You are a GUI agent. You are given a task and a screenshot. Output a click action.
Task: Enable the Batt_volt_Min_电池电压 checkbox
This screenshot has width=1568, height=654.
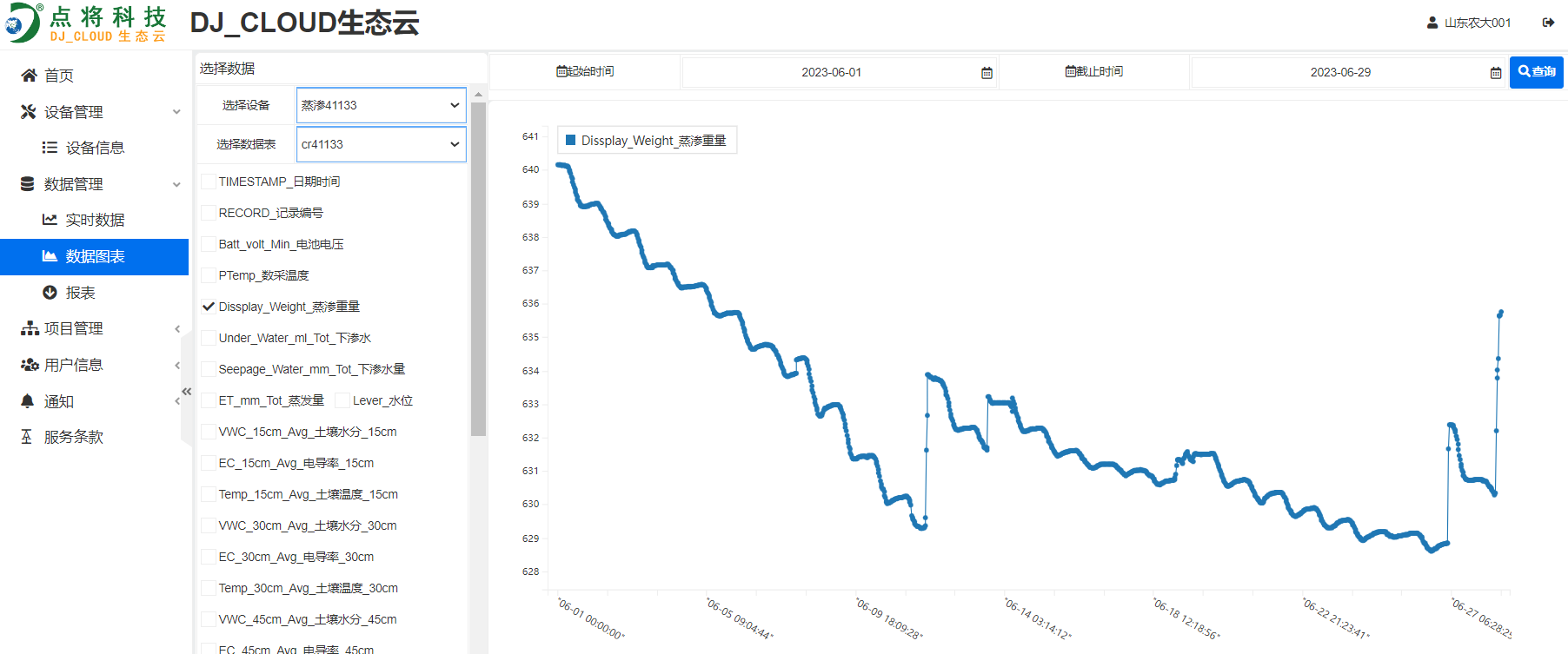coord(209,244)
